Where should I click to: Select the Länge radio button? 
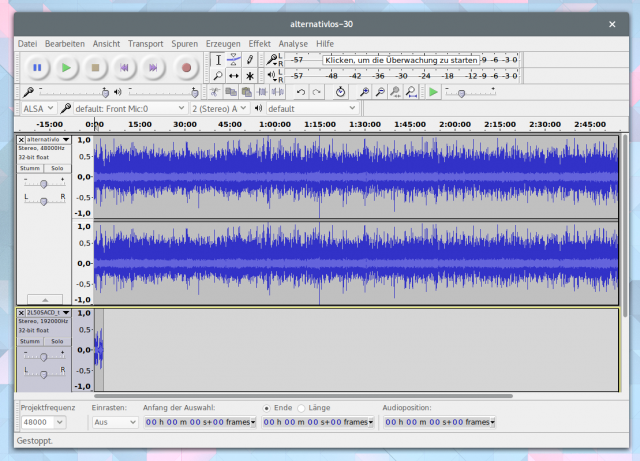coord(301,408)
